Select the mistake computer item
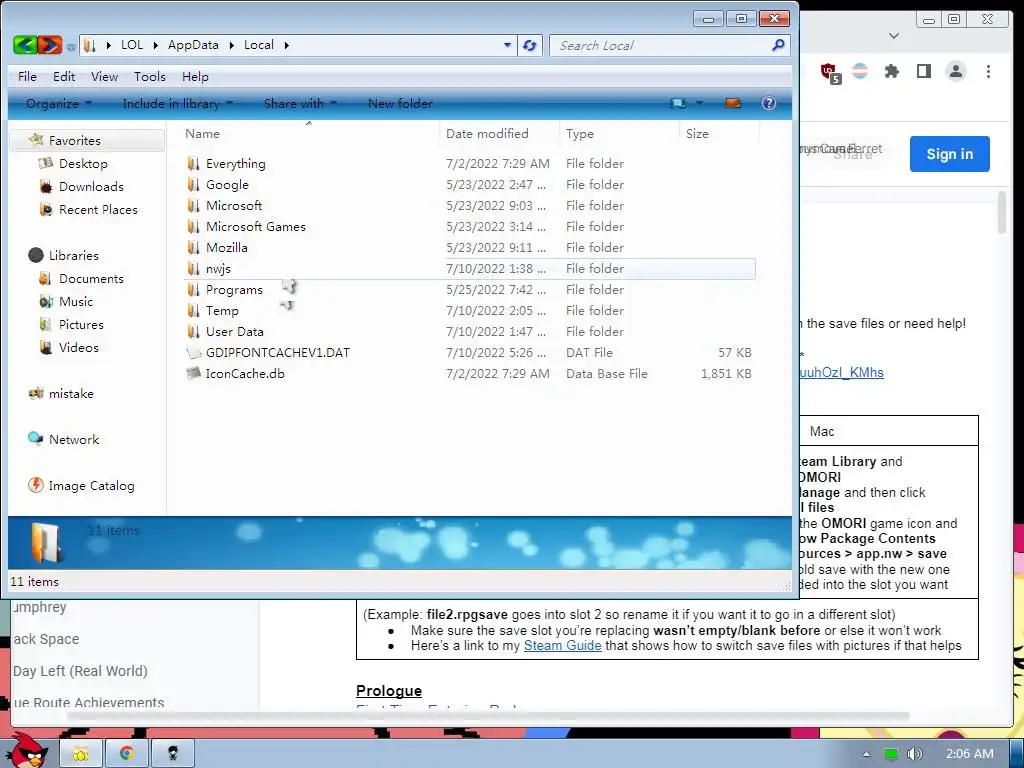This screenshot has height=768, width=1024. pos(71,393)
